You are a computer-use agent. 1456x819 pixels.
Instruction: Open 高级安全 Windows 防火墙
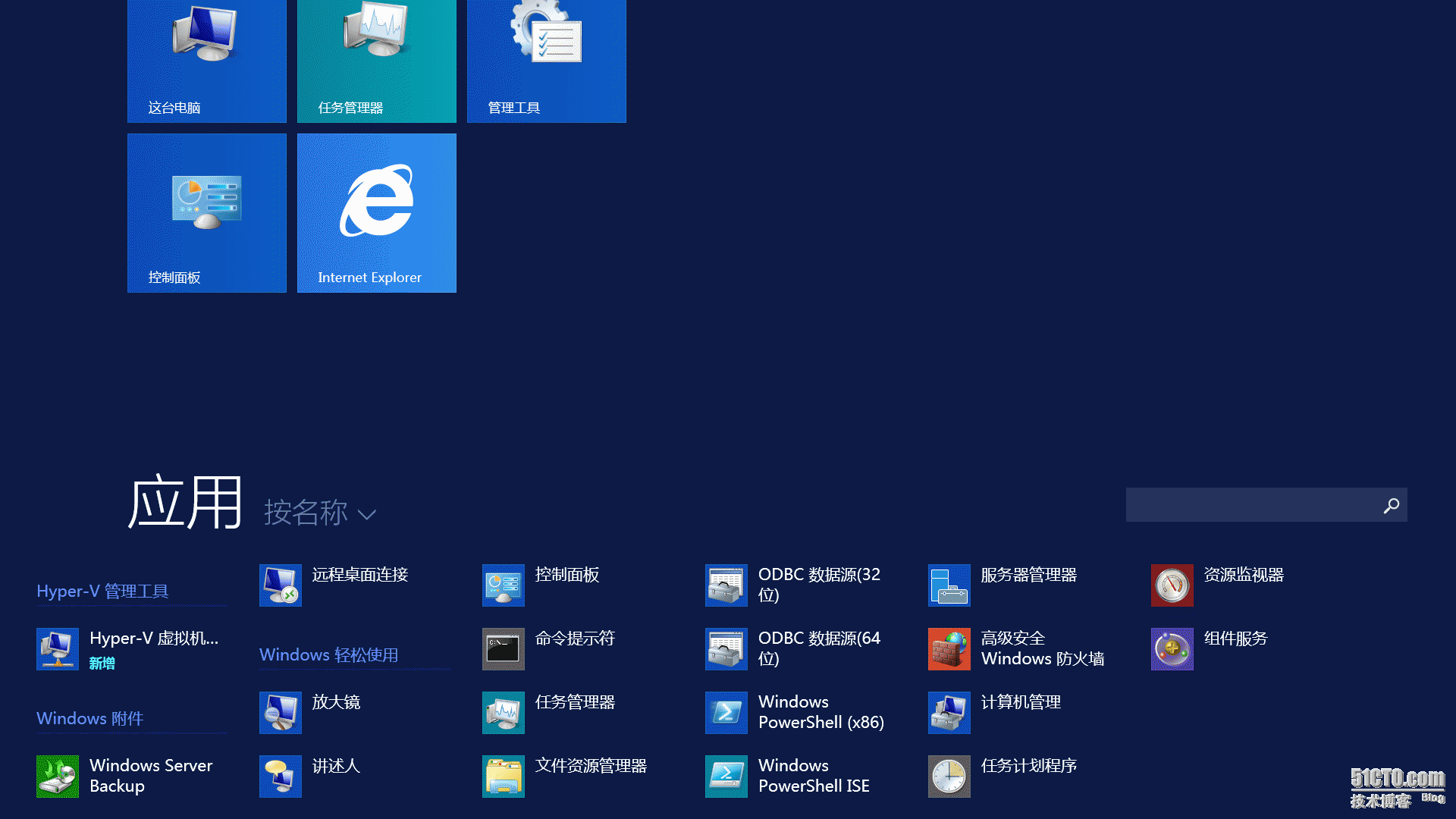point(1016,648)
